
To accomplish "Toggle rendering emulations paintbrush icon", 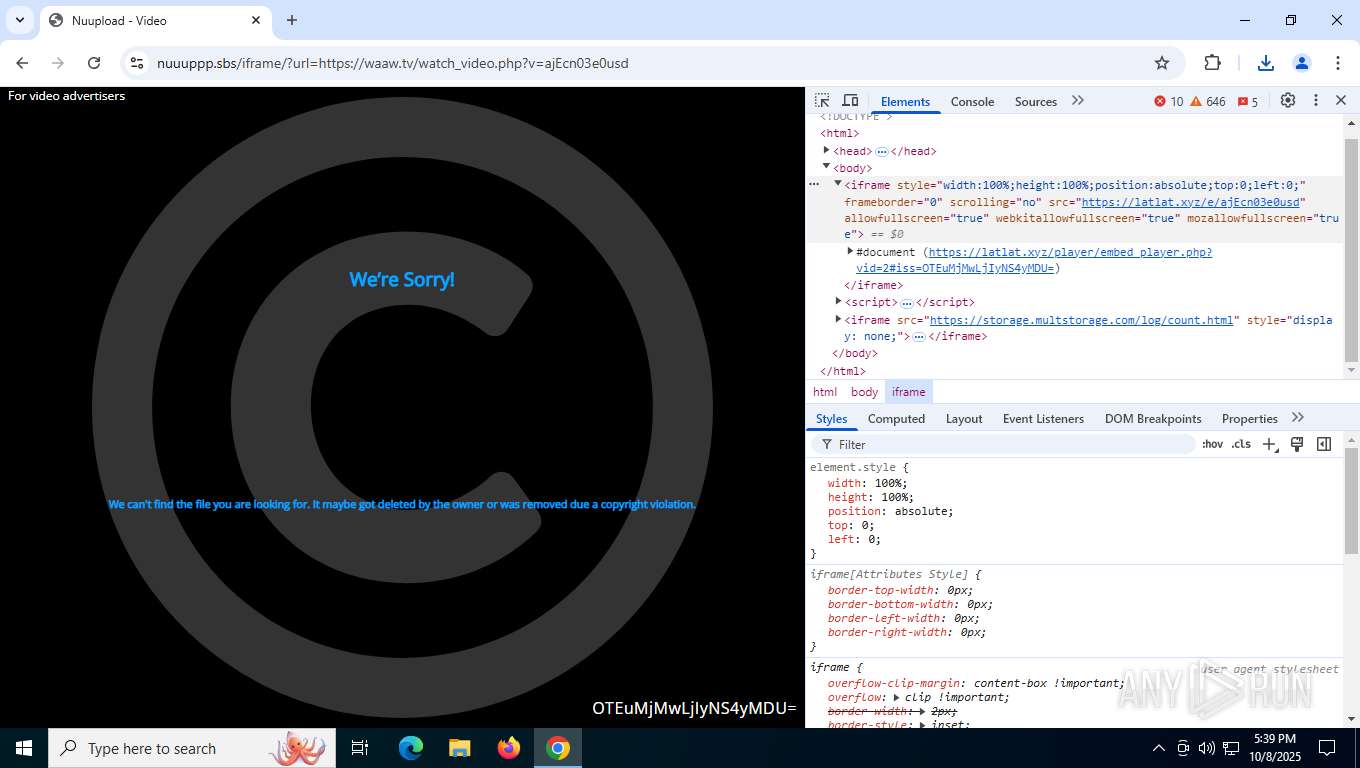I will [1297, 444].
